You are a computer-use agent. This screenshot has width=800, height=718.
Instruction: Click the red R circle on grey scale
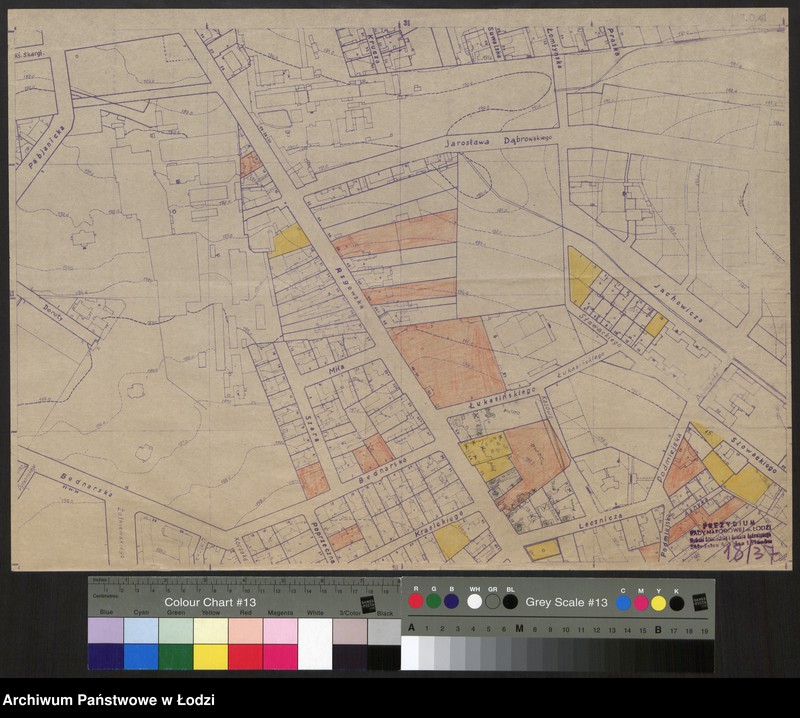pyautogui.click(x=416, y=601)
